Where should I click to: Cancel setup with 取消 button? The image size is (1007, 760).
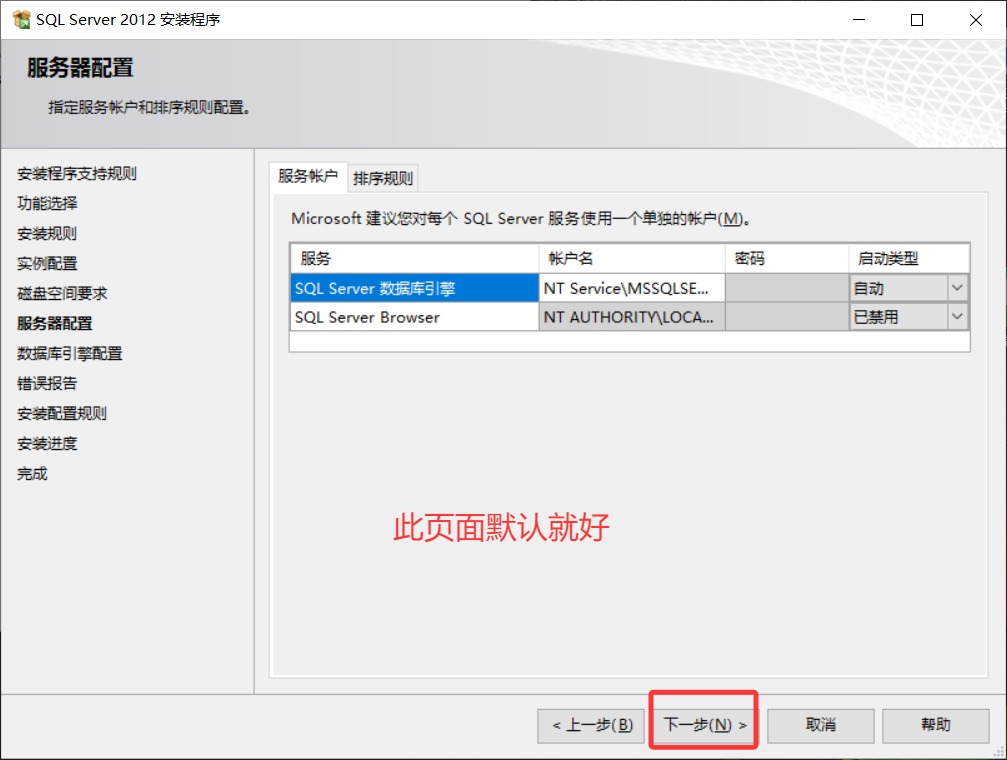point(821,725)
